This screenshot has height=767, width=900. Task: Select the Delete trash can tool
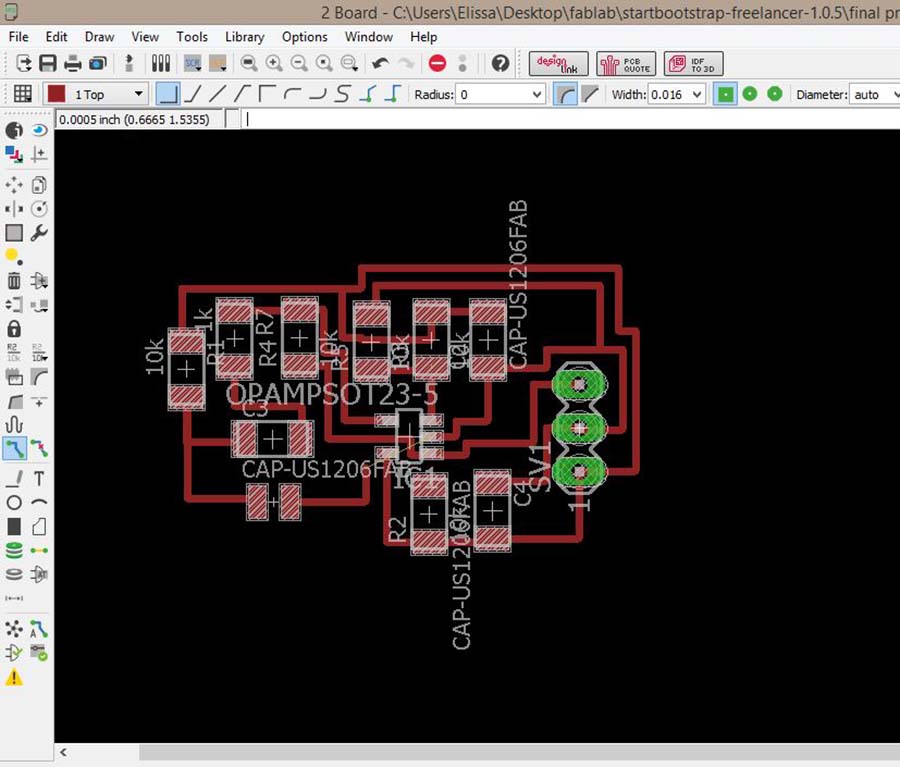(14, 281)
